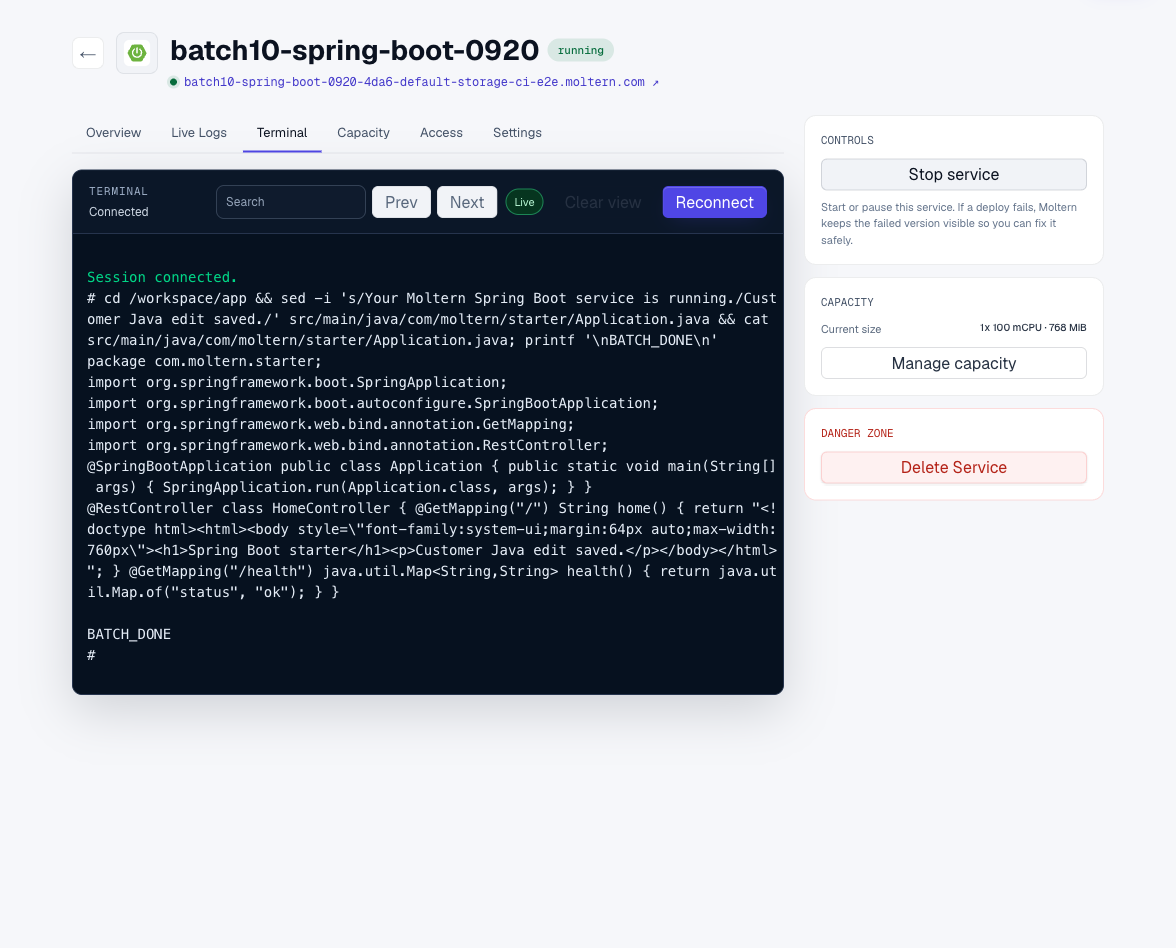Click the SpringBootApplication import line
The height and width of the screenshot is (948, 1176).
tap(372, 403)
